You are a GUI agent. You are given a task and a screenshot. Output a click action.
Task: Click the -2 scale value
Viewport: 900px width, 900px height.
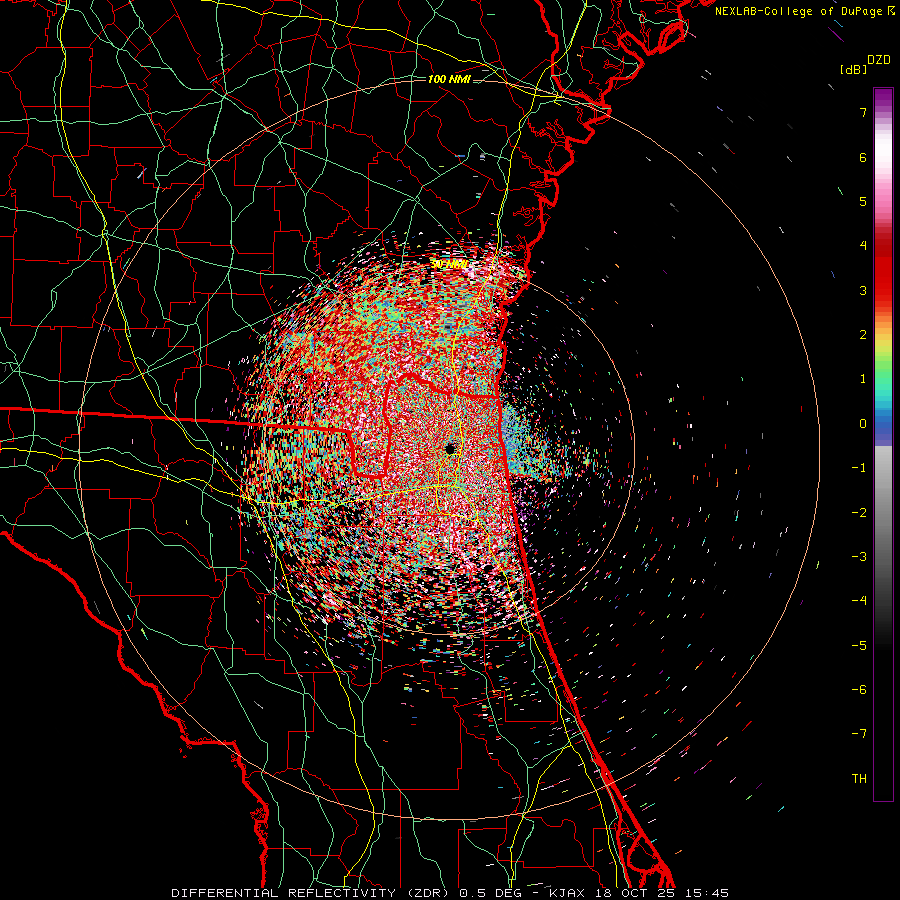click(x=859, y=513)
